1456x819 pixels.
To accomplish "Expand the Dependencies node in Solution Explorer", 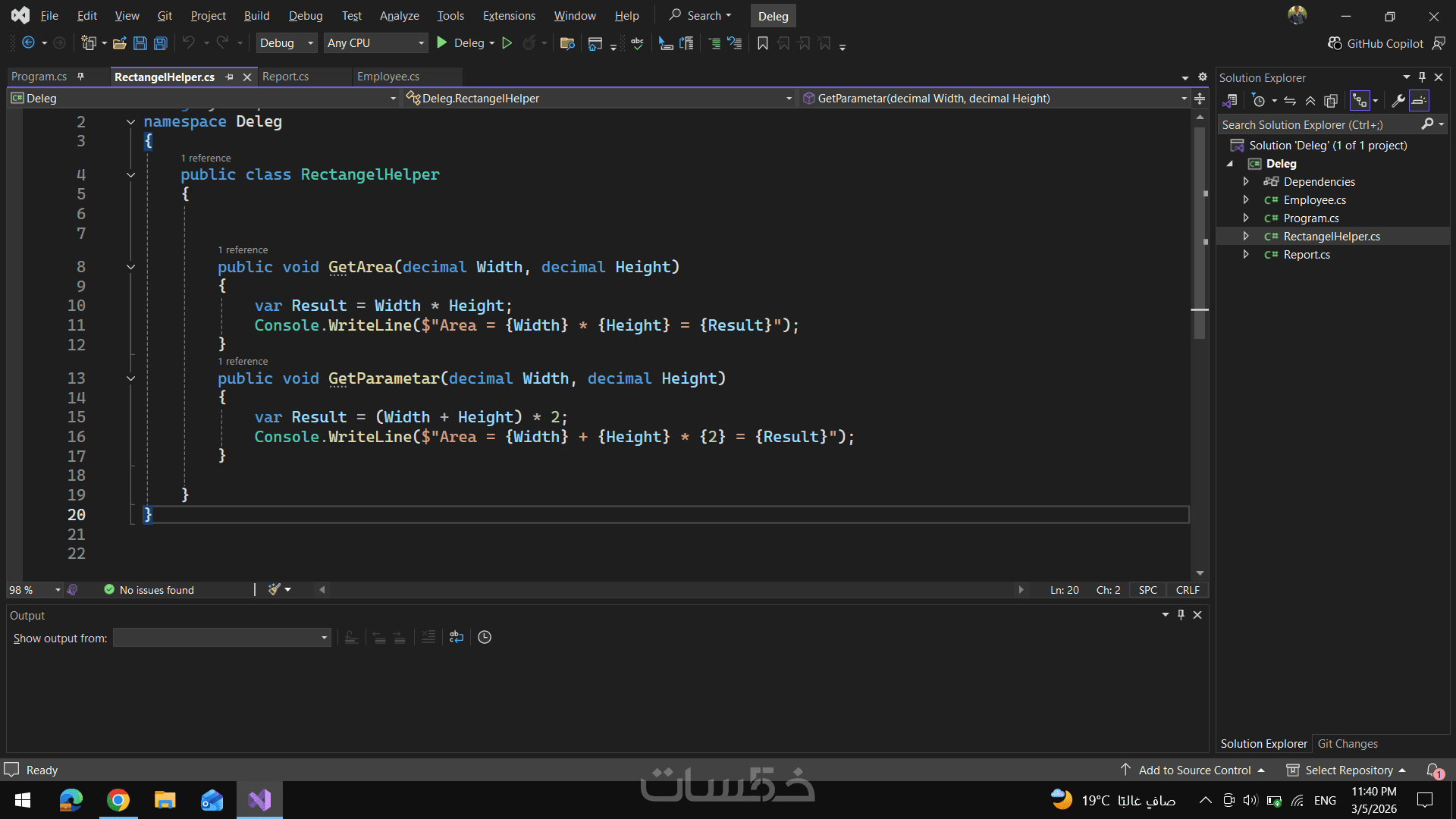I will (1246, 182).
